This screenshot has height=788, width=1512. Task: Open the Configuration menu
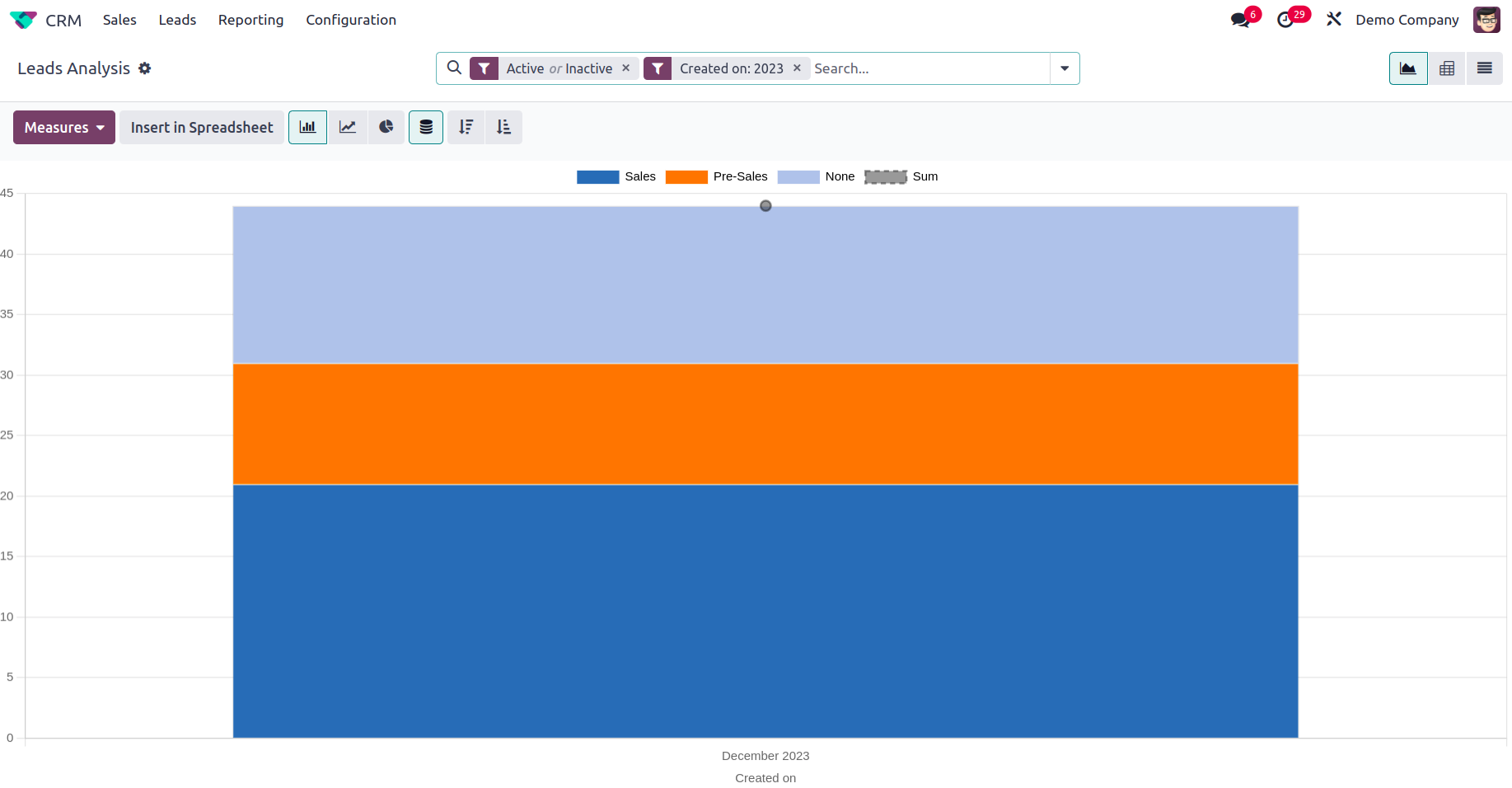tap(351, 20)
